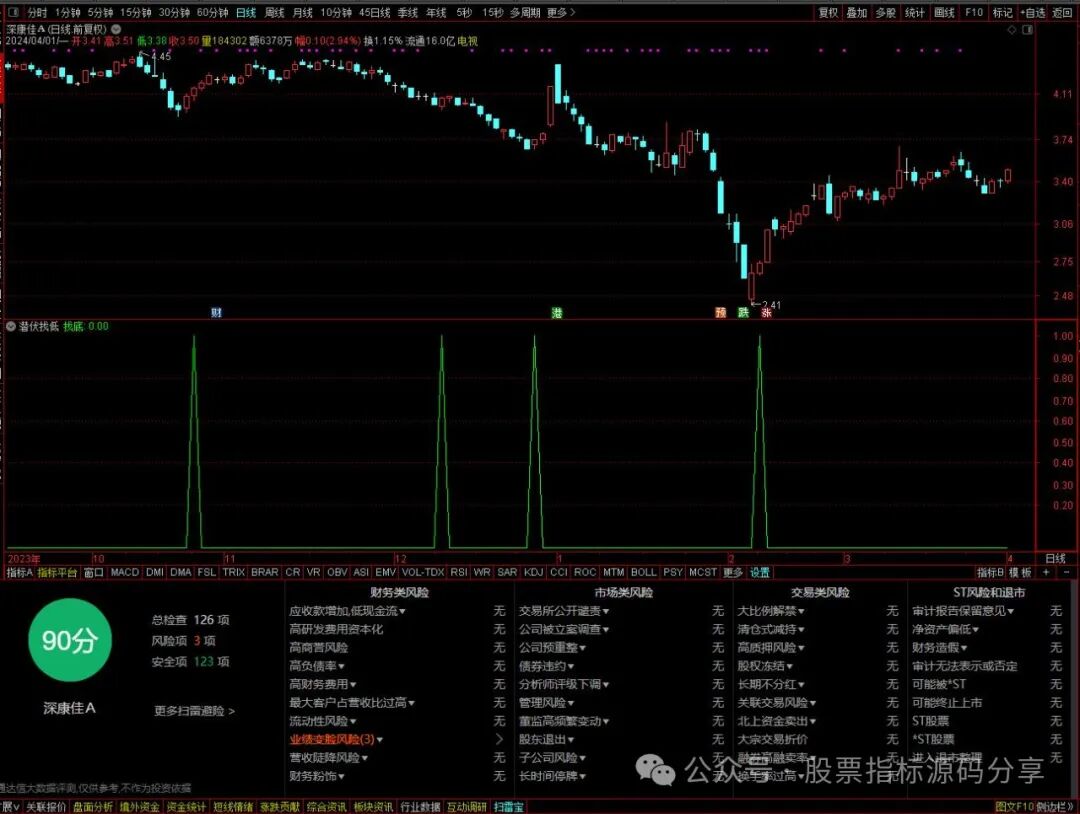The height and width of the screenshot is (814, 1080).
Task: Click the 返回 back button
Action: click(1062, 12)
